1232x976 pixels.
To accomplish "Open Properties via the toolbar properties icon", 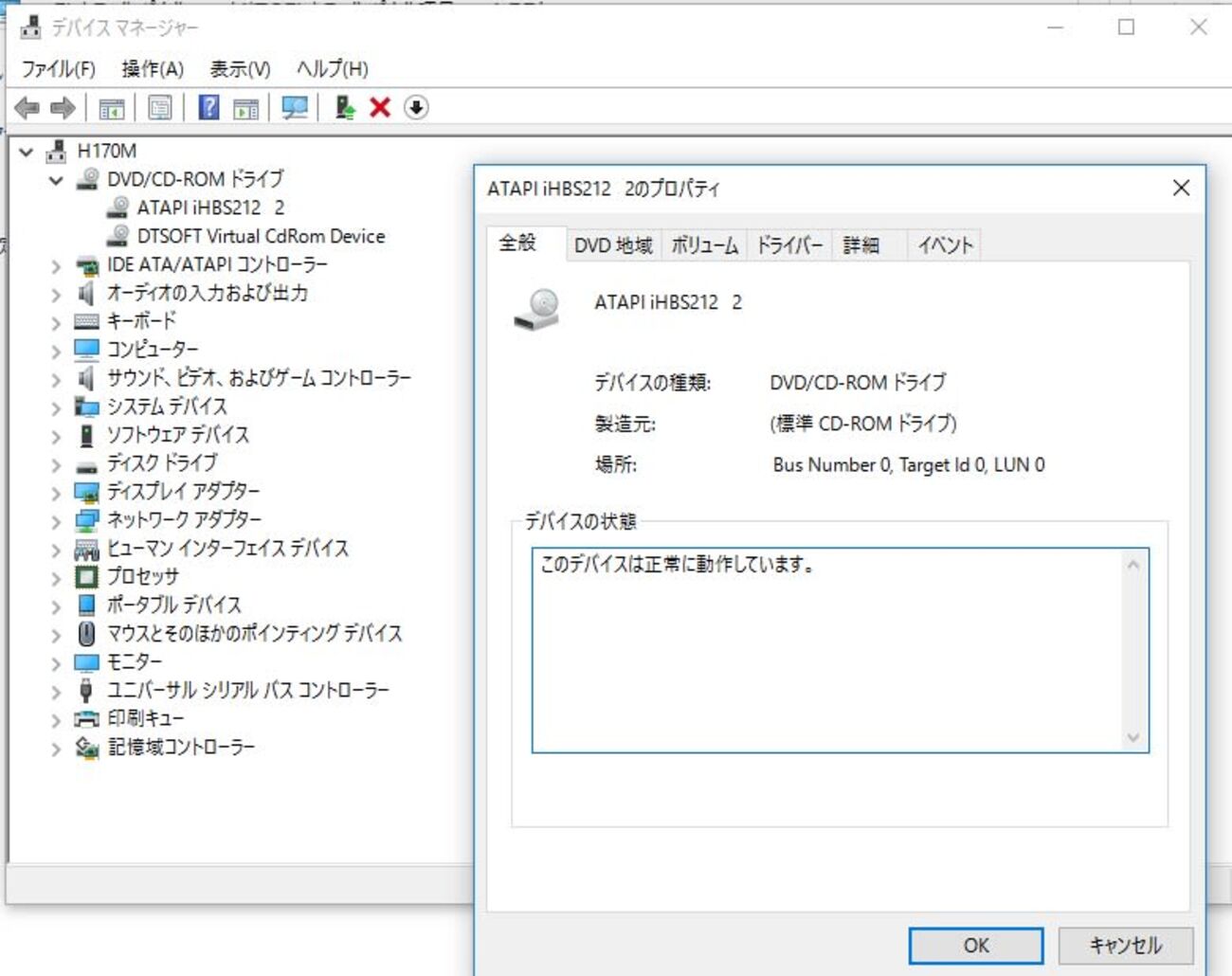I will tap(160, 108).
